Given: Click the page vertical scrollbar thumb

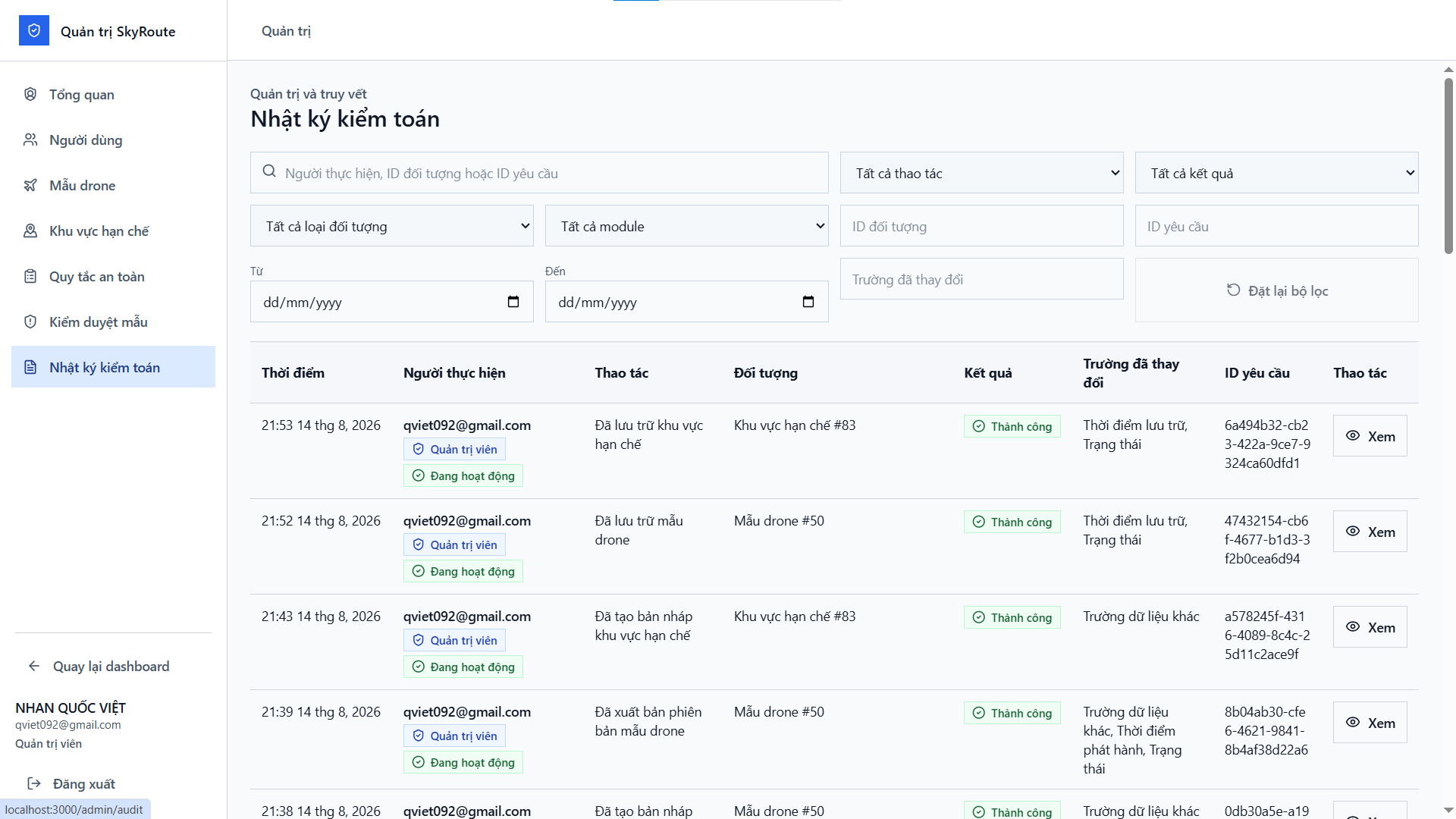Looking at the screenshot, I should pyautogui.click(x=1448, y=165).
